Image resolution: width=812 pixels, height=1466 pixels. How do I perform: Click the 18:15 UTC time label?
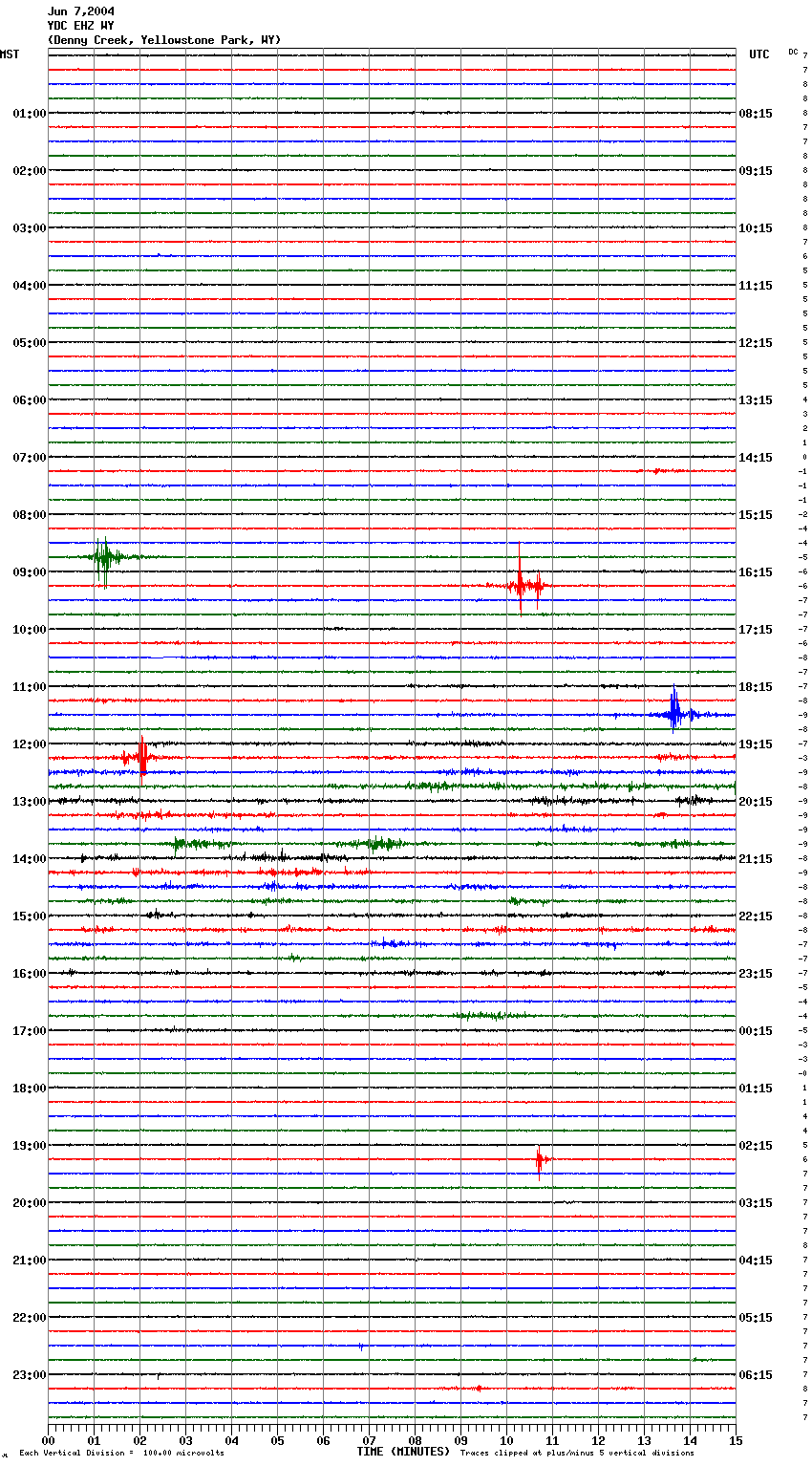point(756,687)
